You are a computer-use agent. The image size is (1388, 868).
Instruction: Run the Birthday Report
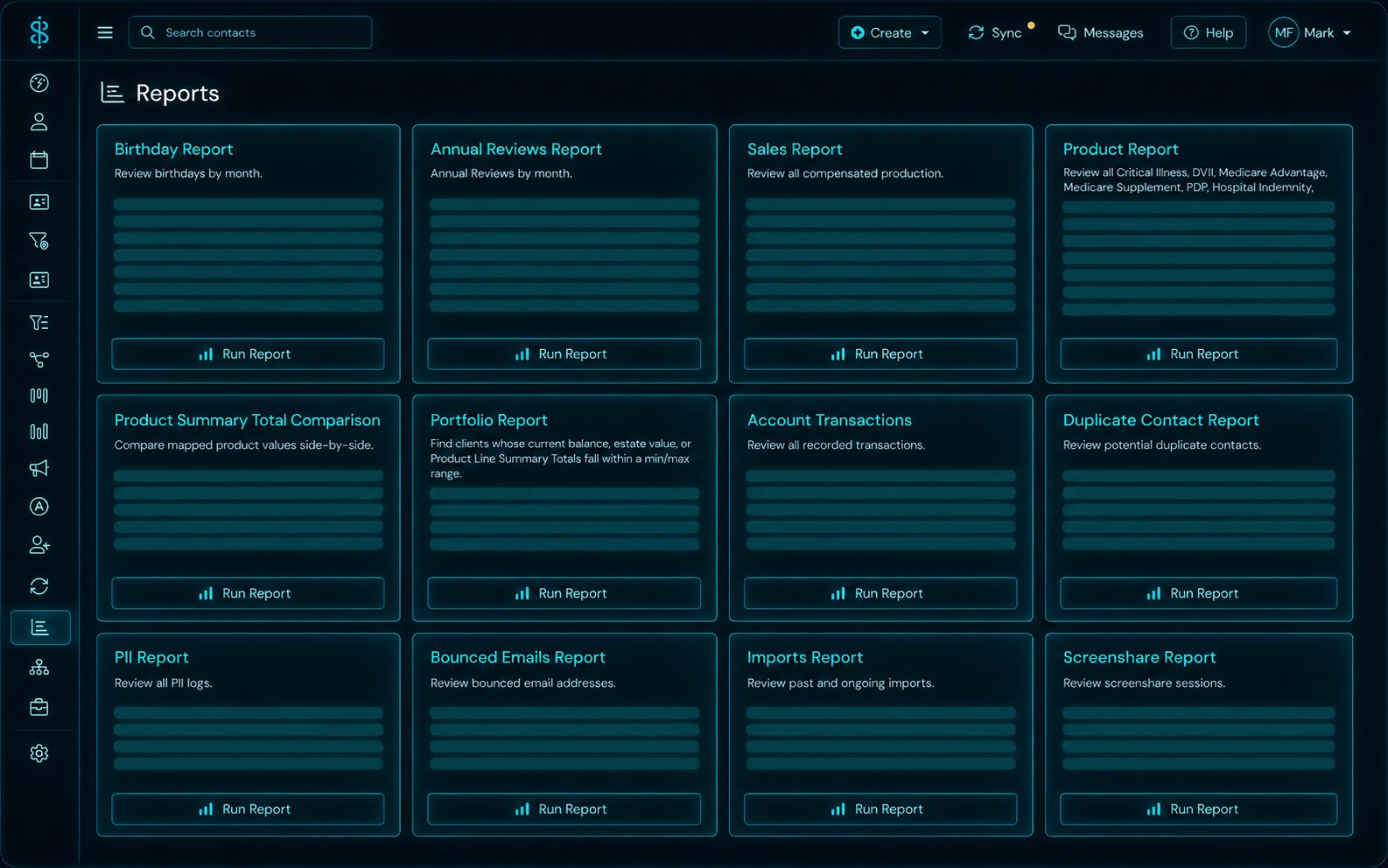click(248, 353)
